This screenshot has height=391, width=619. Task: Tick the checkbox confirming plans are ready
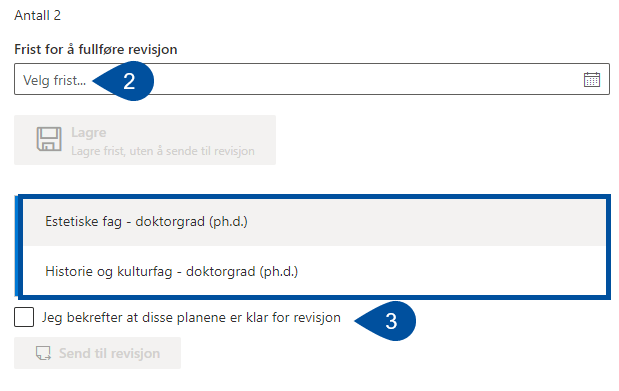point(24,317)
